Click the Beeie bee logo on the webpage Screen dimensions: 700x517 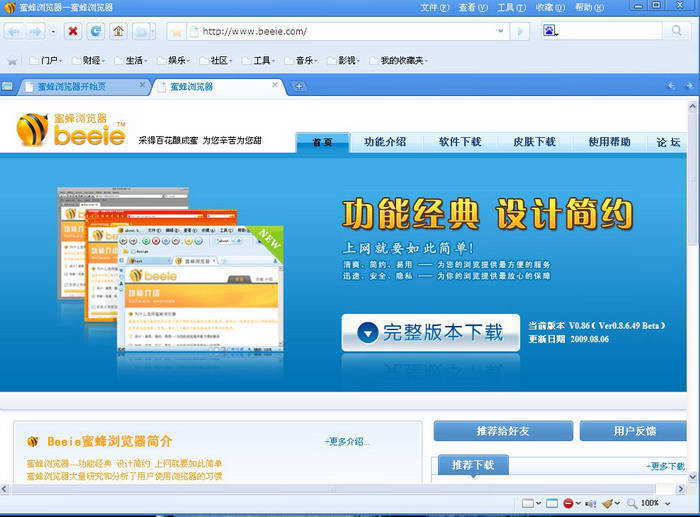coord(71,130)
